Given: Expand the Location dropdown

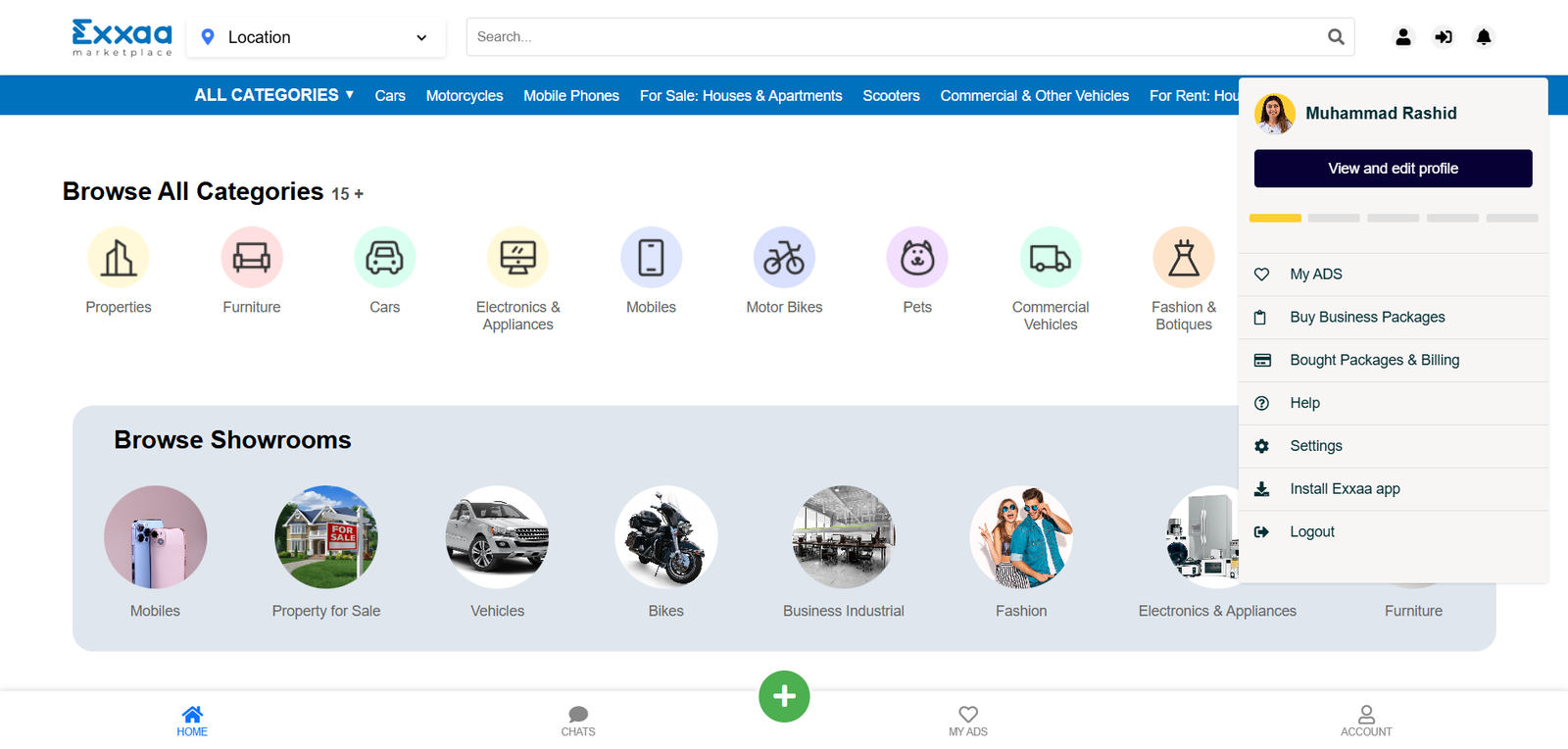Looking at the screenshot, I should [x=316, y=37].
